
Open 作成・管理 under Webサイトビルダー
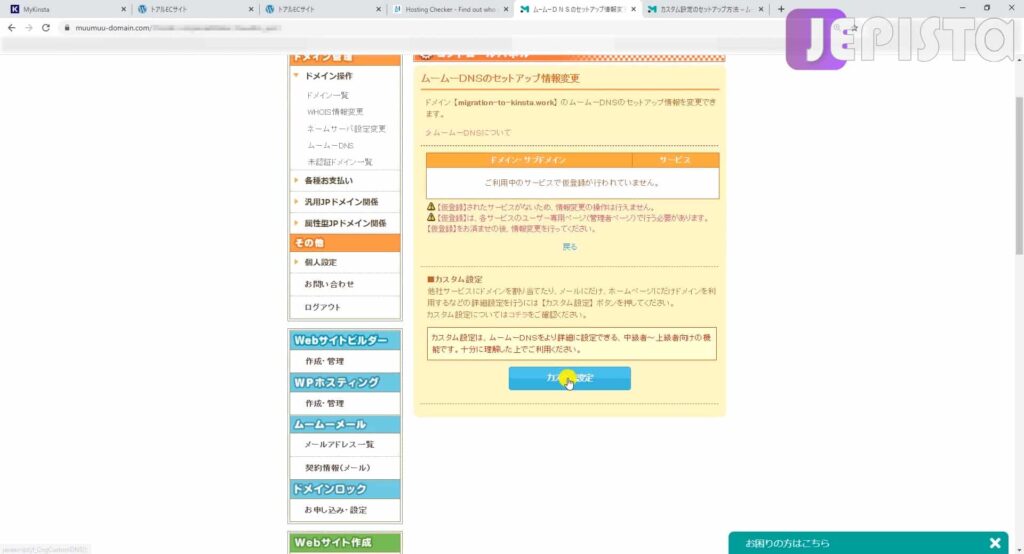point(325,361)
